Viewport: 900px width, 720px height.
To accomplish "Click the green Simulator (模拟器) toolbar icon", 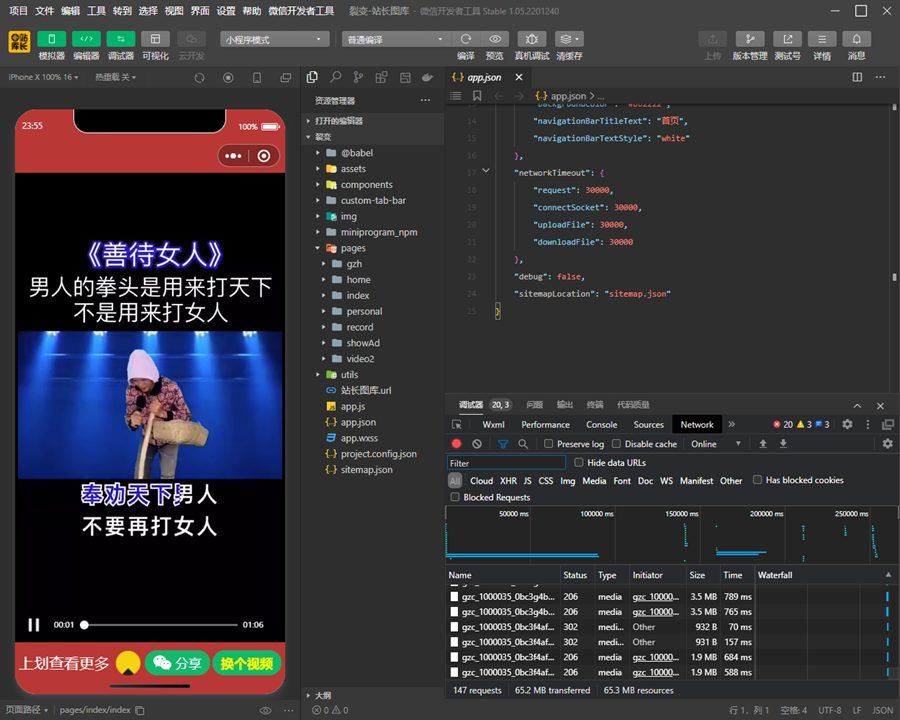I will (51, 39).
